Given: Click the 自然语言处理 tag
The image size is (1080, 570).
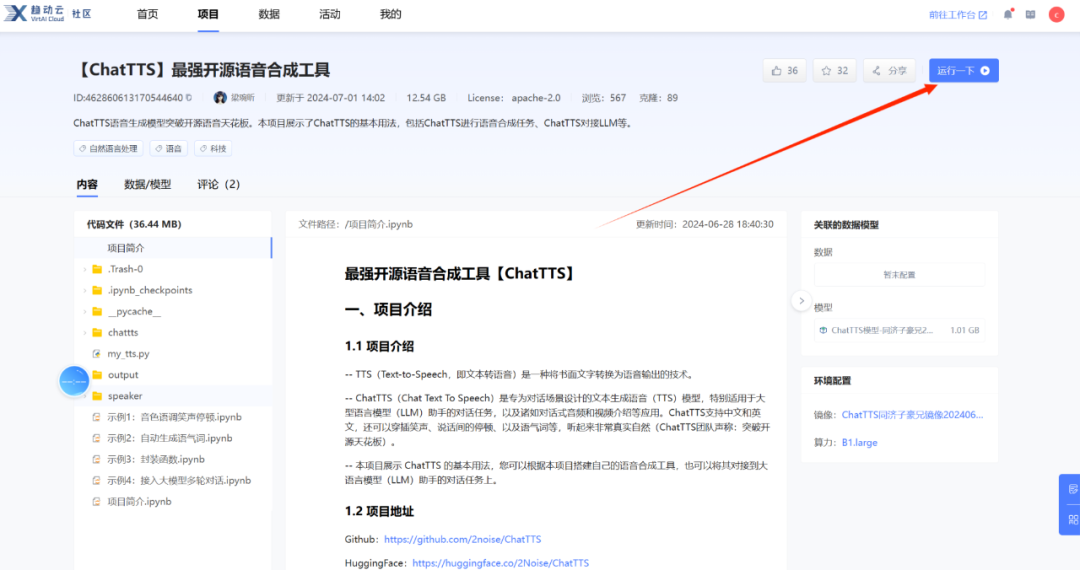Looking at the screenshot, I should tap(108, 149).
